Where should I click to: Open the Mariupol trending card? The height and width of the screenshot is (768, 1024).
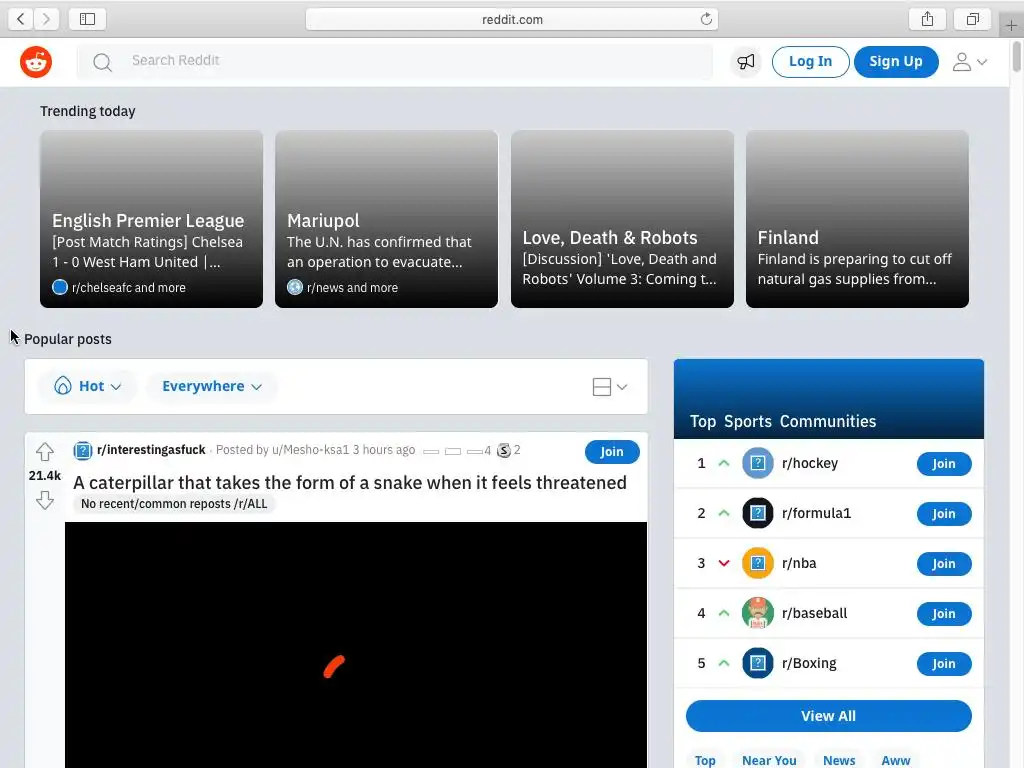(387, 219)
